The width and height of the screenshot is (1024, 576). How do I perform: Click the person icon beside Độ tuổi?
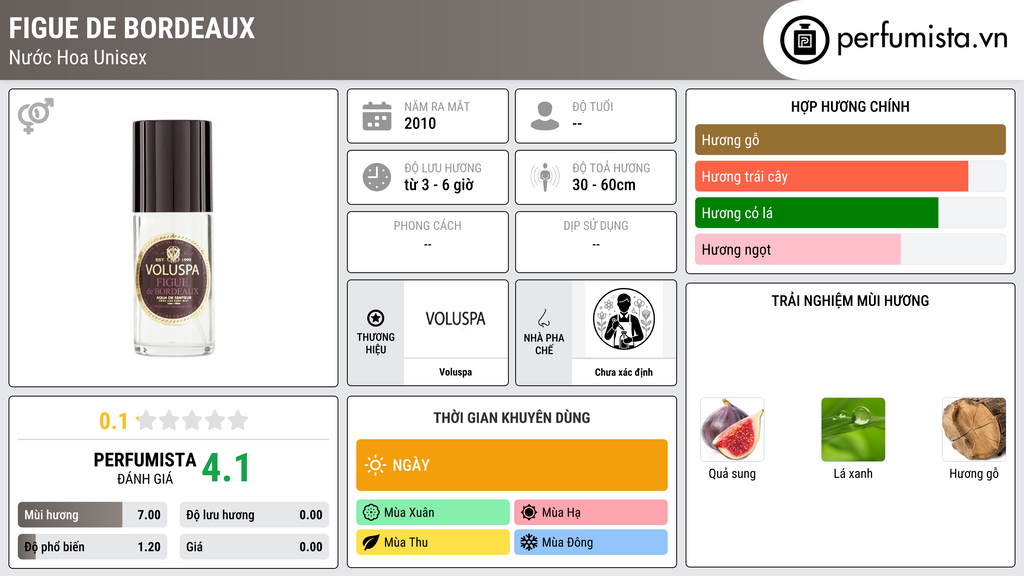[545, 116]
